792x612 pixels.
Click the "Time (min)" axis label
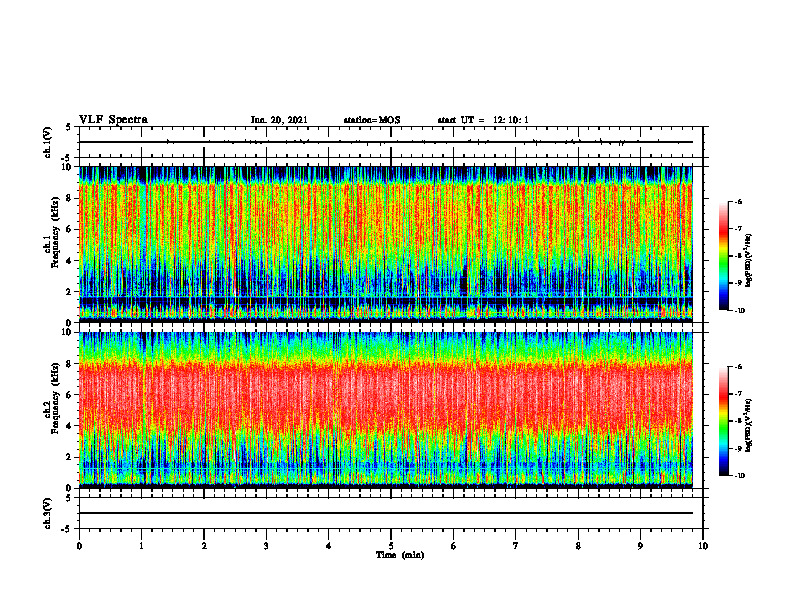[x=400, y=555]
